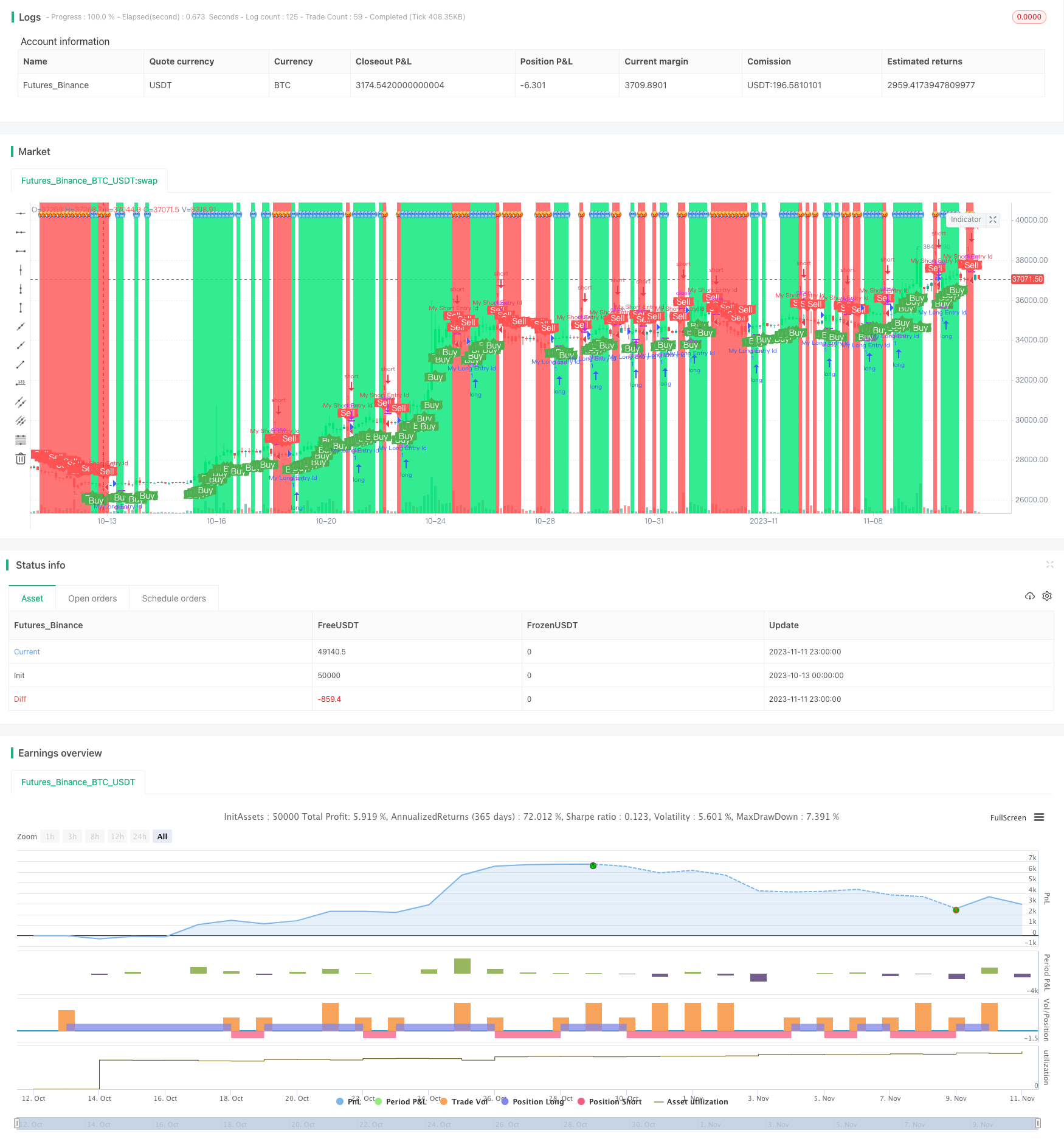Set zoom range to 12h
Viewport: 1064px width, 1147px height.
click(117, 837)
